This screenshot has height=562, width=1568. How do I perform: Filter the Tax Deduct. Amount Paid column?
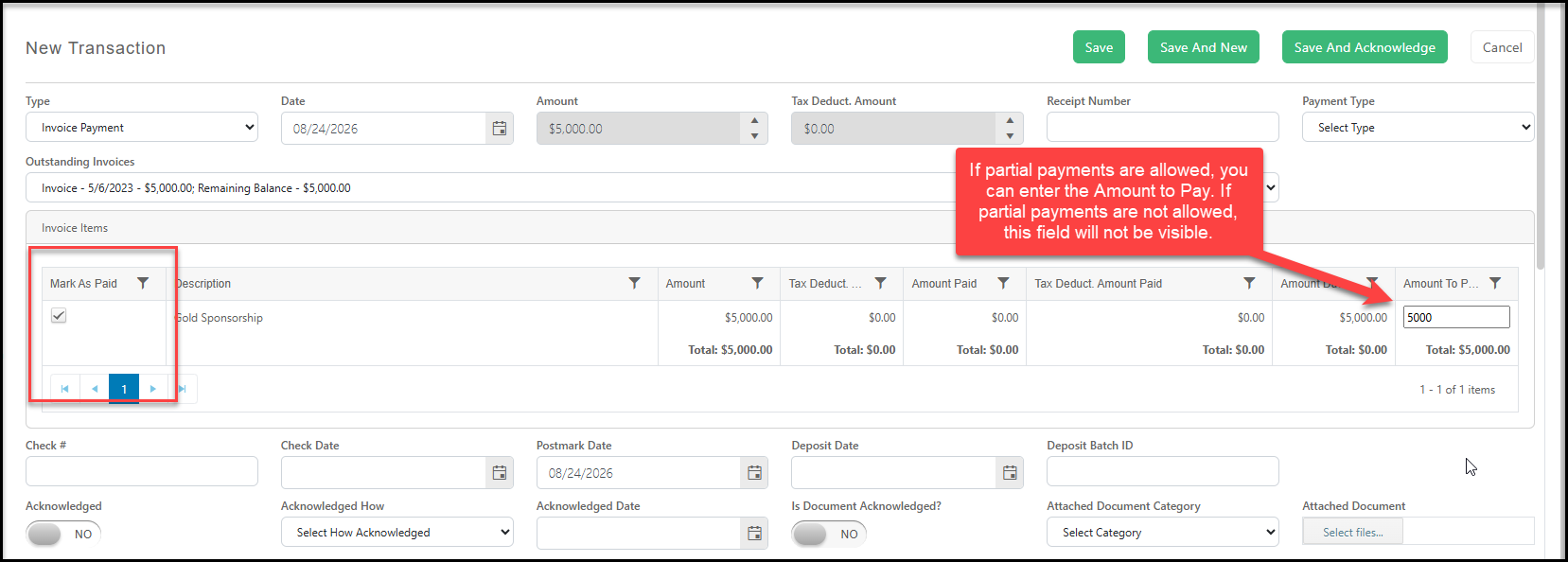(1250, 283)
